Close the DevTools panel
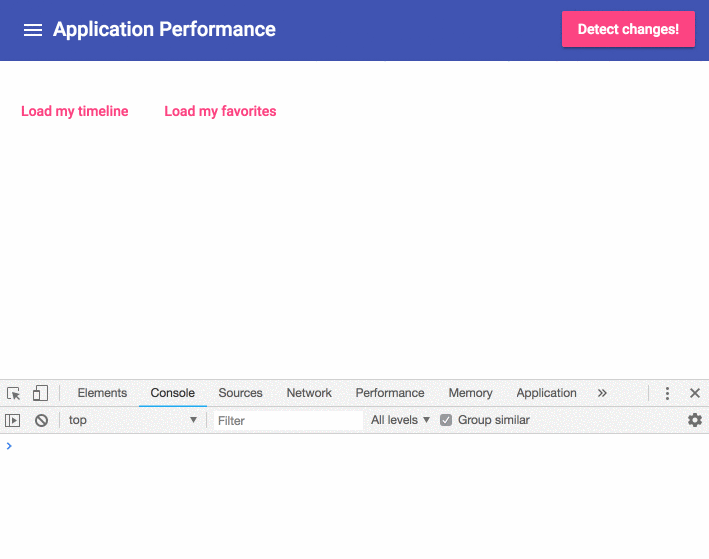The image size is (709, 559). [695, 393]
